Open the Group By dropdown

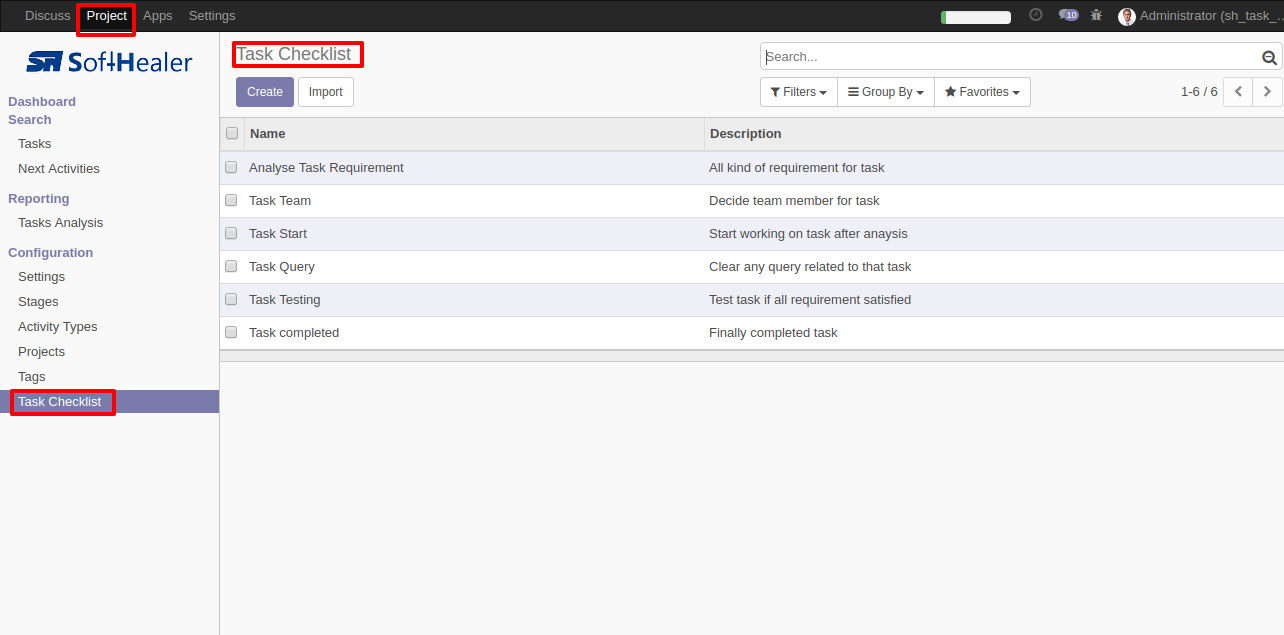click(x=885, y=92)
